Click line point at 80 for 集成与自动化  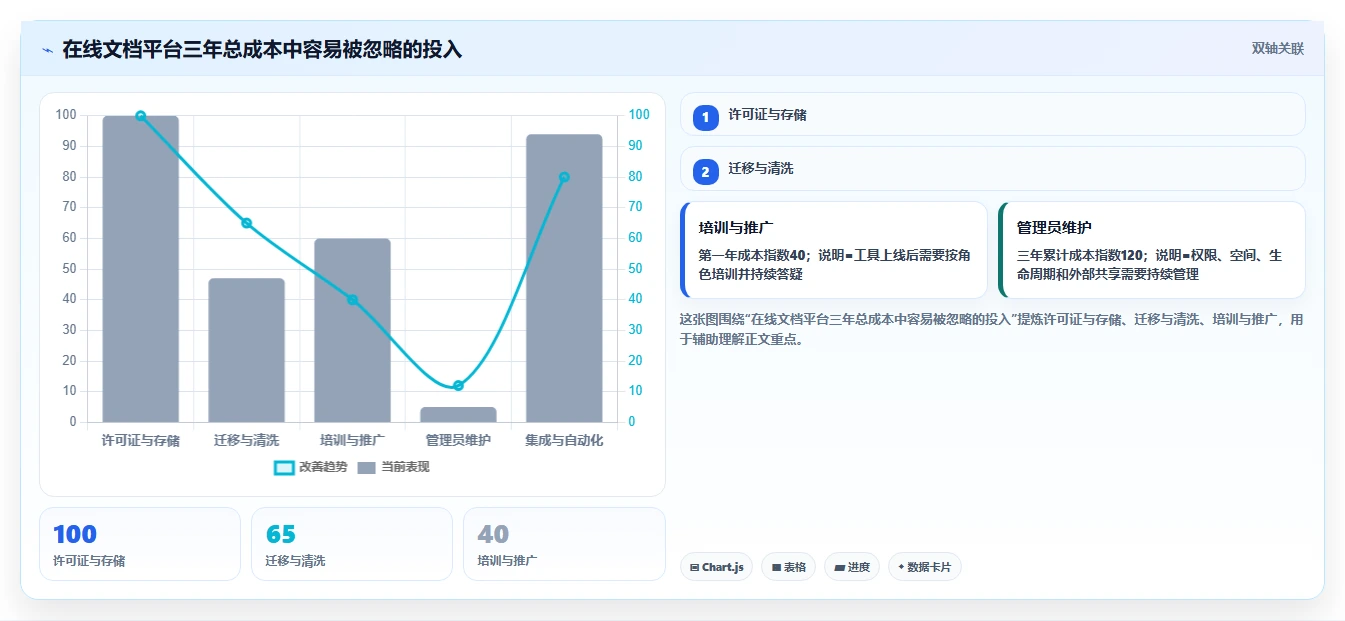[564, 177]
